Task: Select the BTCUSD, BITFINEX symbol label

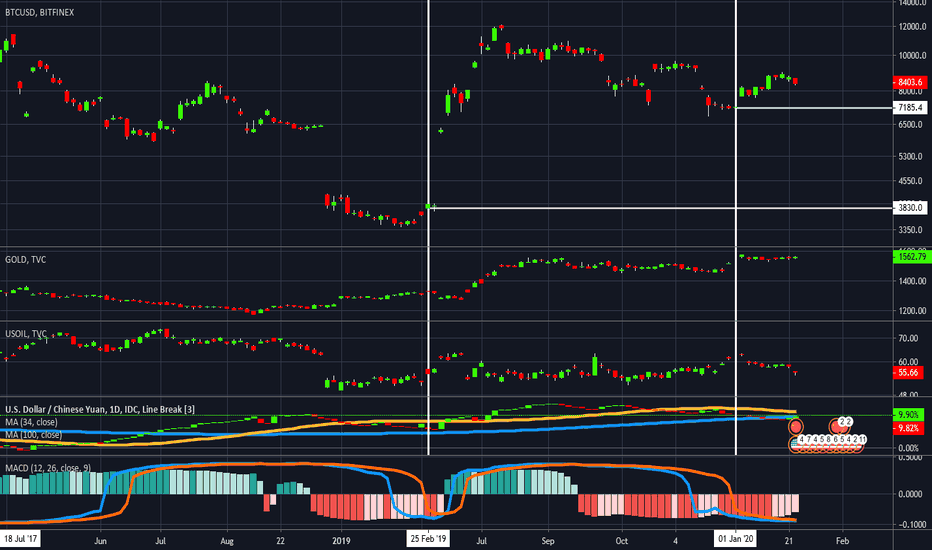Action: [39, 12]
